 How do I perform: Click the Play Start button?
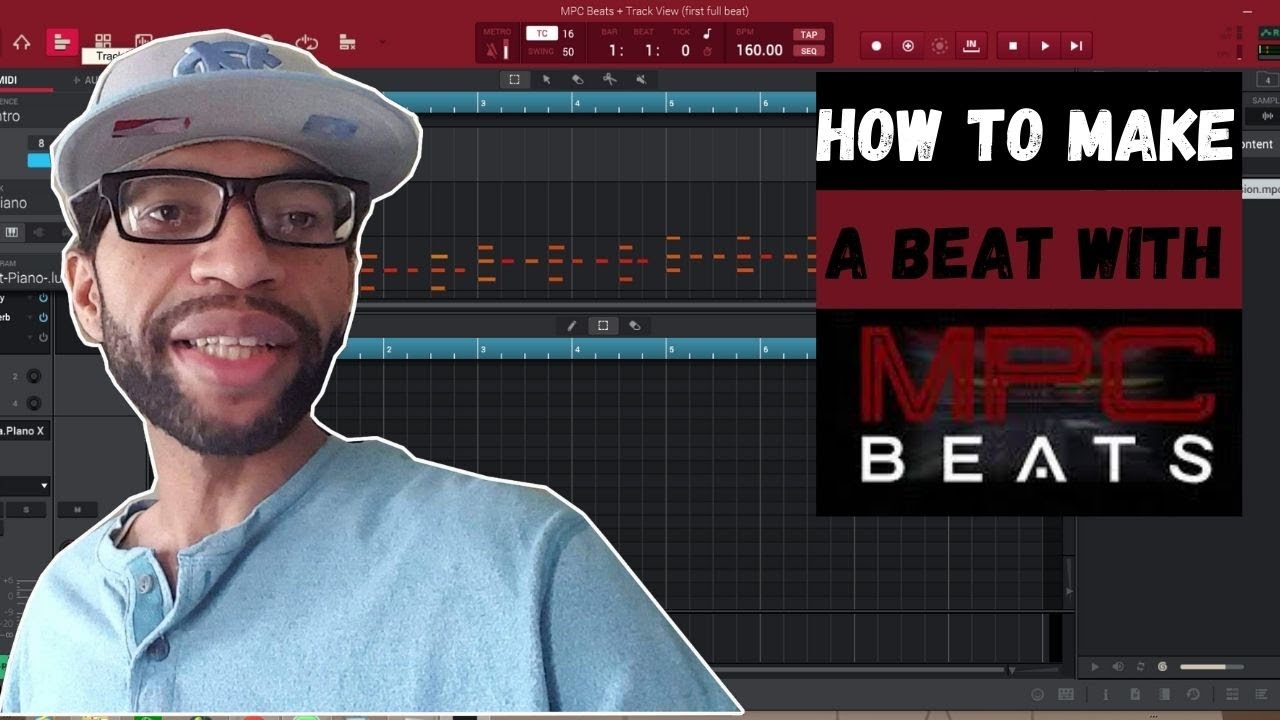click(1076, 46)
